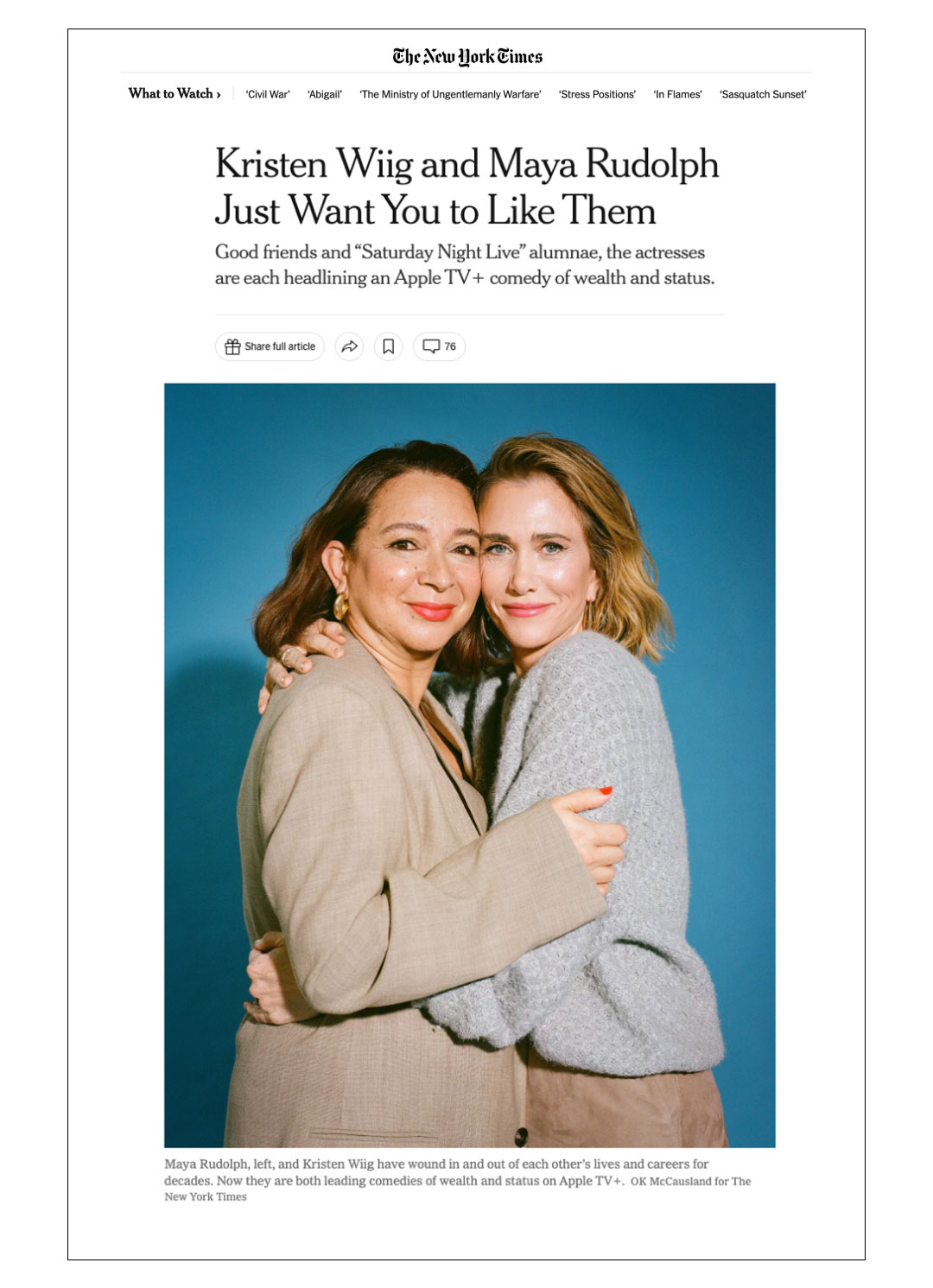Click the Share full article button
The width and height of the screenshot is (933, 1288).
270,346
